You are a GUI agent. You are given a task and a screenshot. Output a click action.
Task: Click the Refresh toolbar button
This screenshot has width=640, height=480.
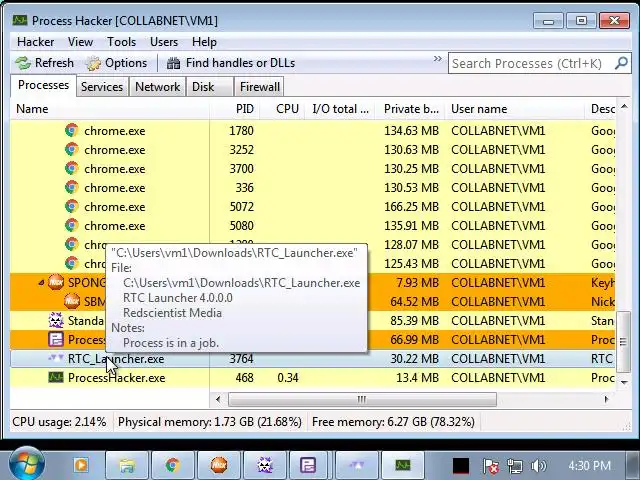44,63
